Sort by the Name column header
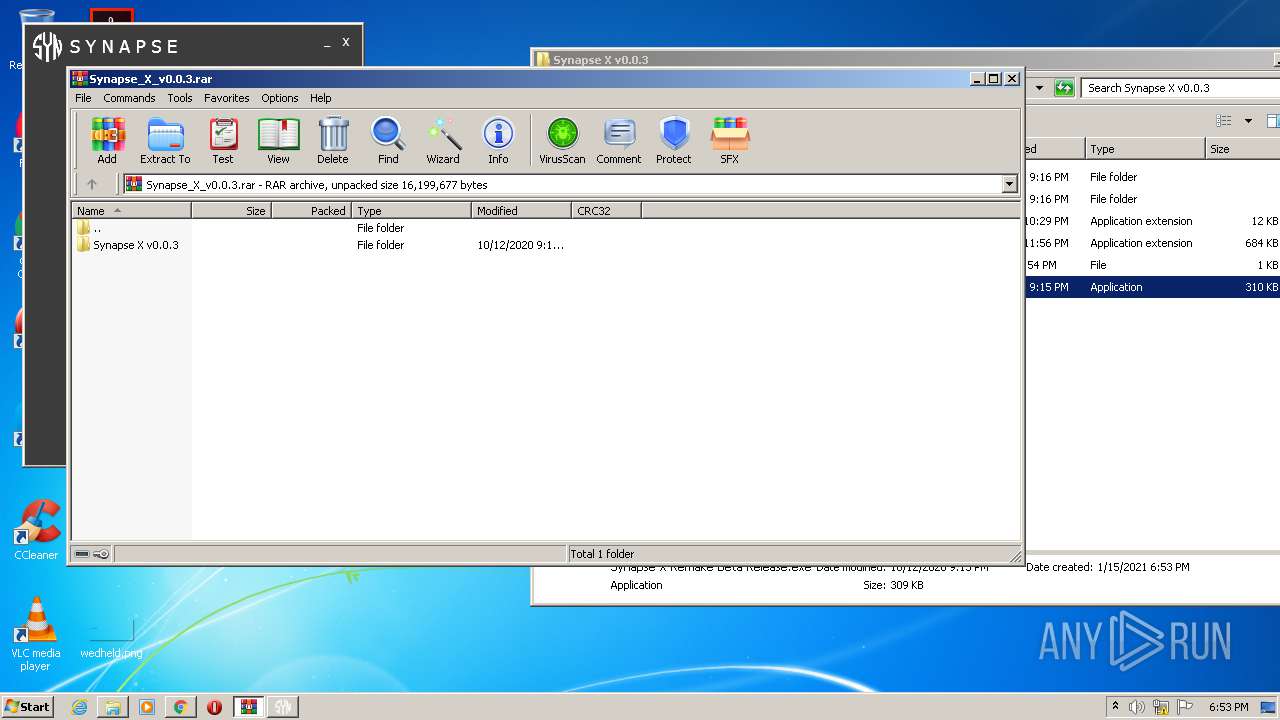The height and width of the screenshot is (720, 1280). click(x=131, y=210)
